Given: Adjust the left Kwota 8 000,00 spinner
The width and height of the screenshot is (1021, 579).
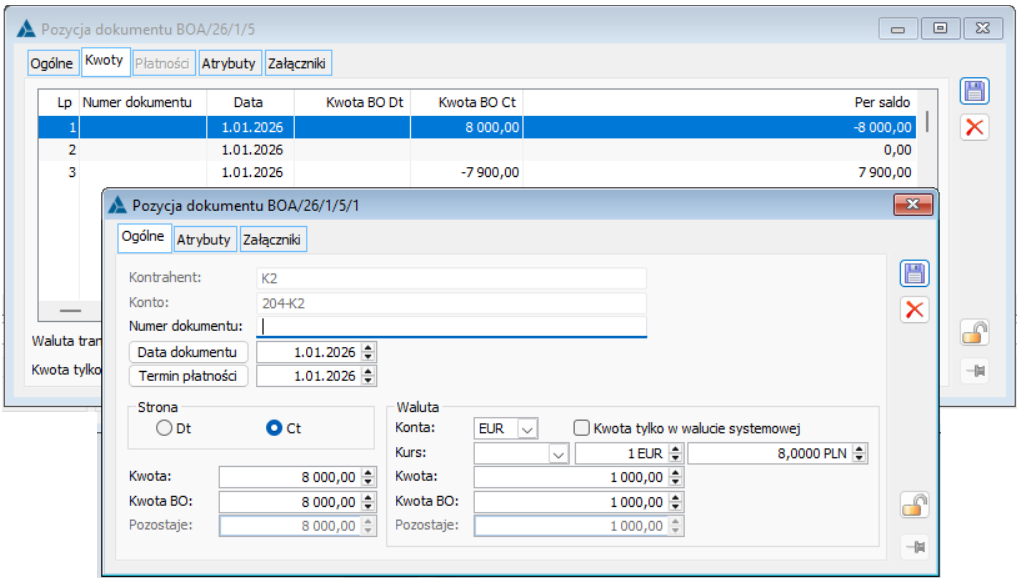Looking at the screenshot, I should click(369, 477).
